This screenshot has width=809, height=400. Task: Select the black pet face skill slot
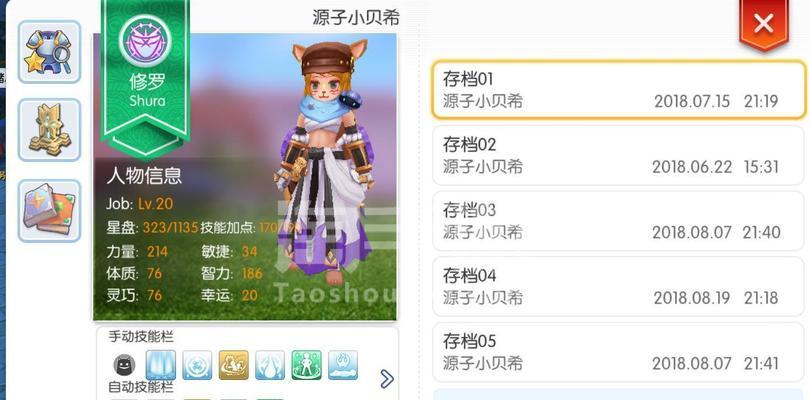[x=124, y=365]
